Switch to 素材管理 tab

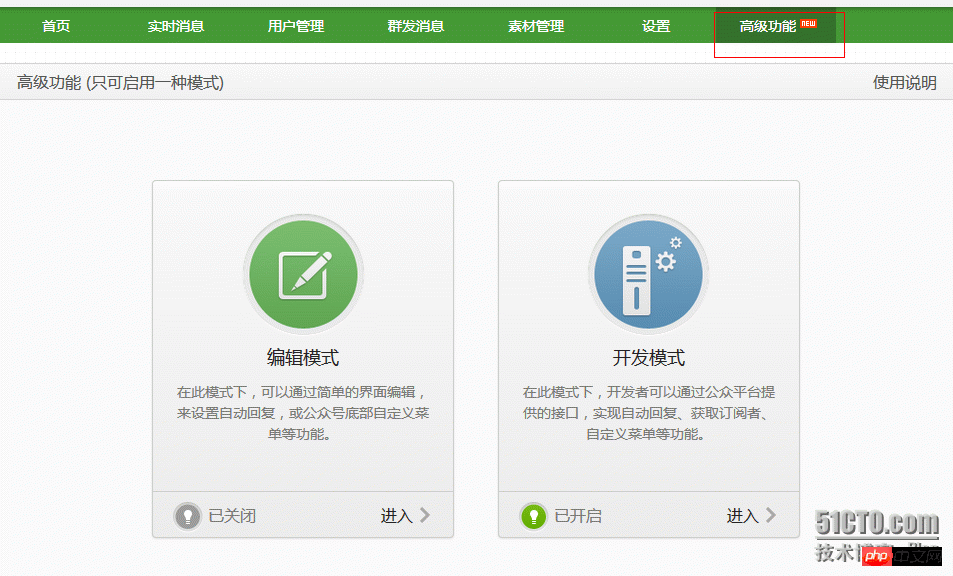click(x=536, y=26)
